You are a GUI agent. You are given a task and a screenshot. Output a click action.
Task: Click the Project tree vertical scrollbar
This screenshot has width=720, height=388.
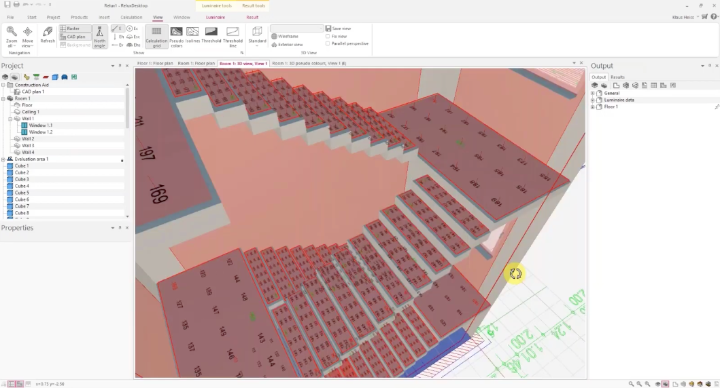point(127,108)
